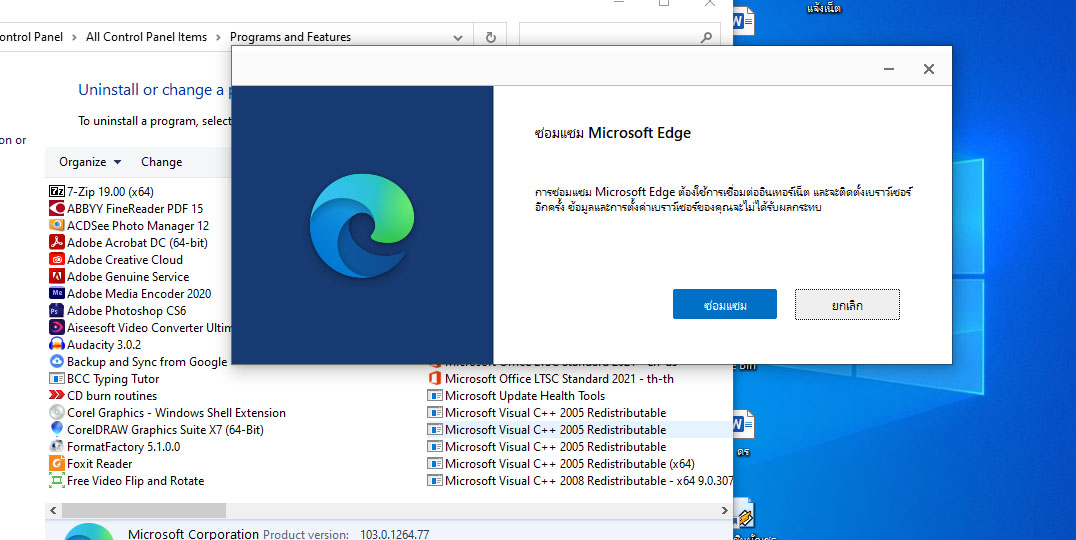
Task: Click the Free Video Flip and Rotate icon
Action: tap(57, 481)
